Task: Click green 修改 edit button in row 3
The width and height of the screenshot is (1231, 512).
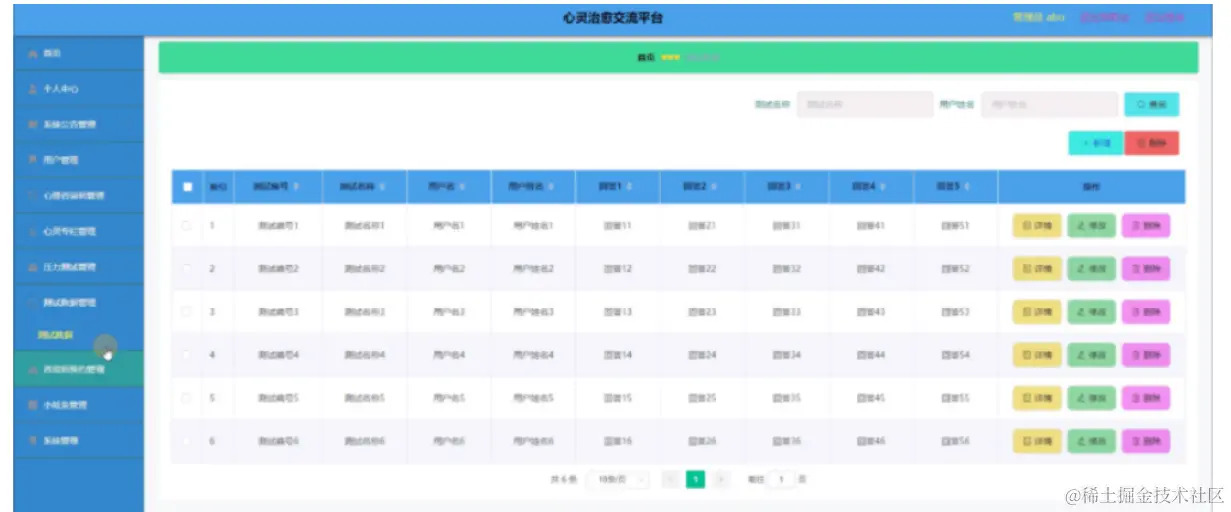Action: pyautogui.click(x=1092, y=312)
